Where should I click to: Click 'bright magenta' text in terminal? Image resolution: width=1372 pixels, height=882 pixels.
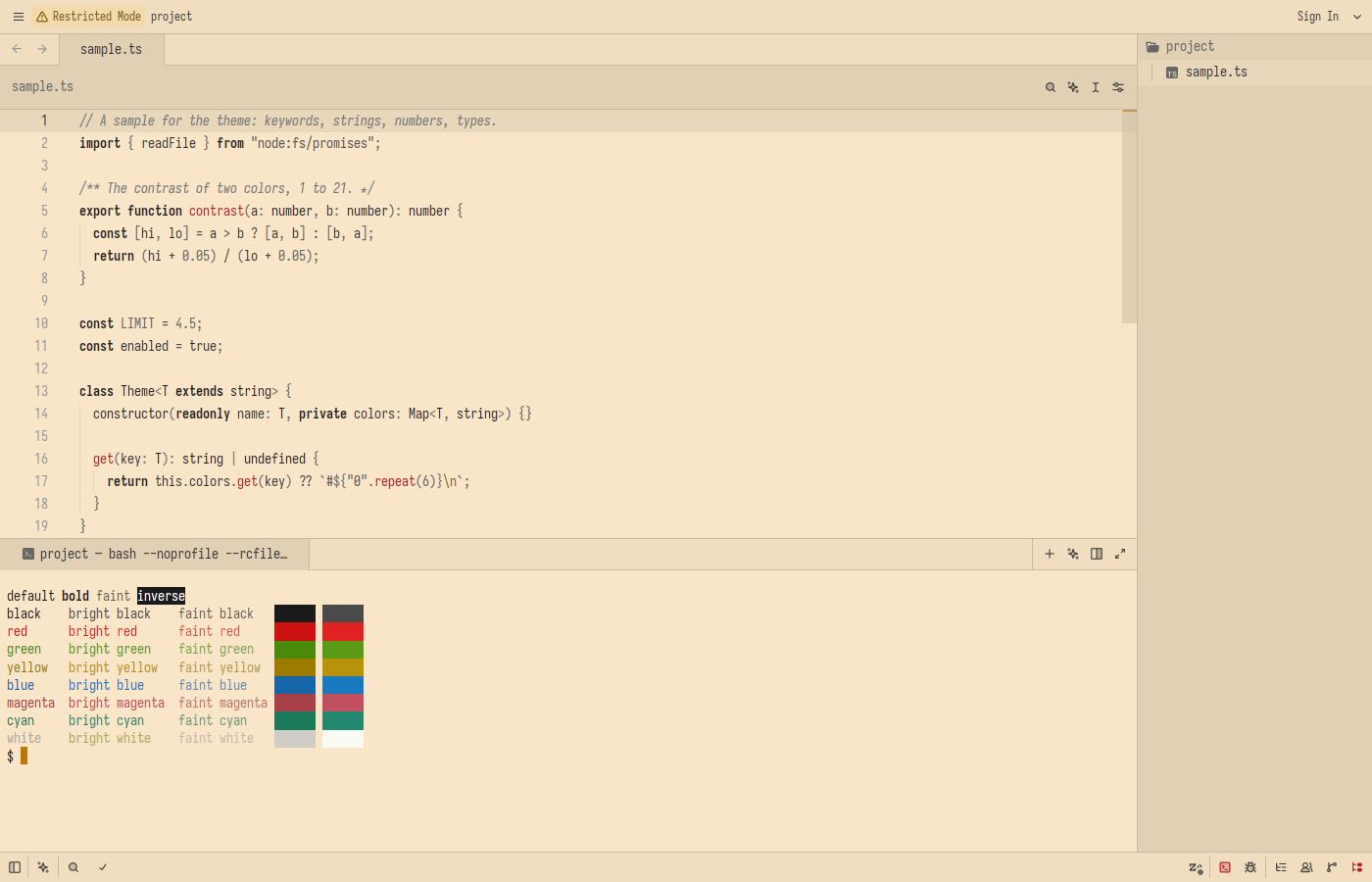pos(117,703)
